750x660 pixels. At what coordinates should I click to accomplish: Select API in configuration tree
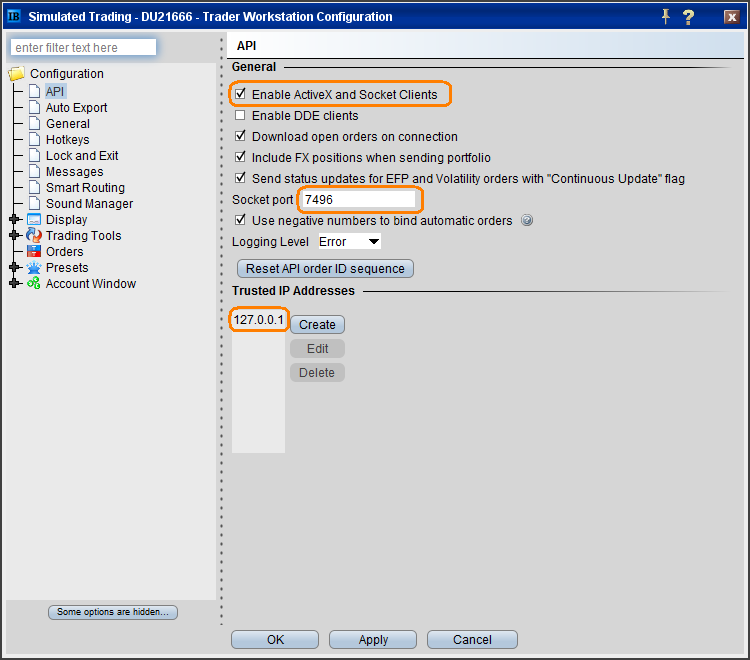[x=55, y=91]
